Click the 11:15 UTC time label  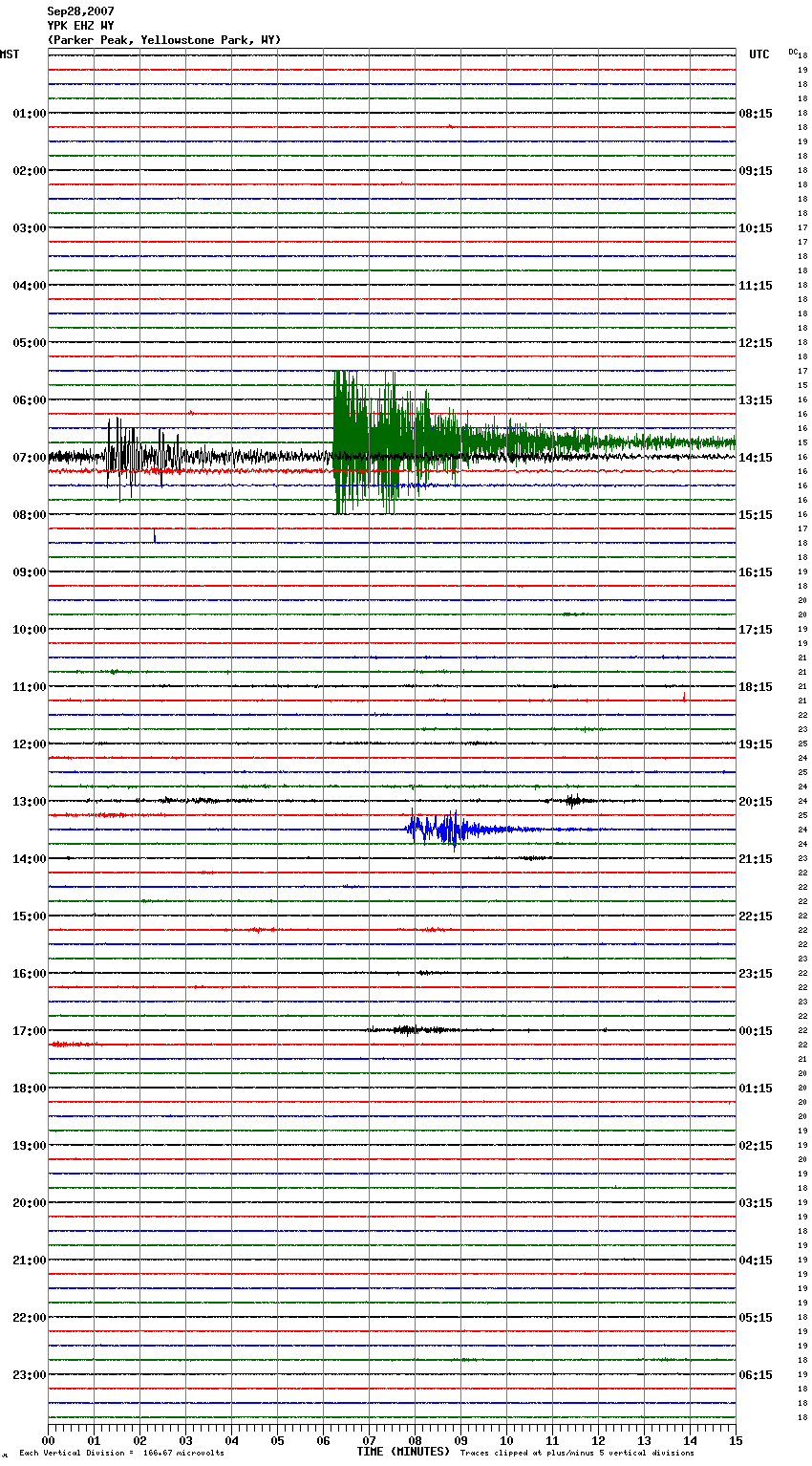pos(756,286)
